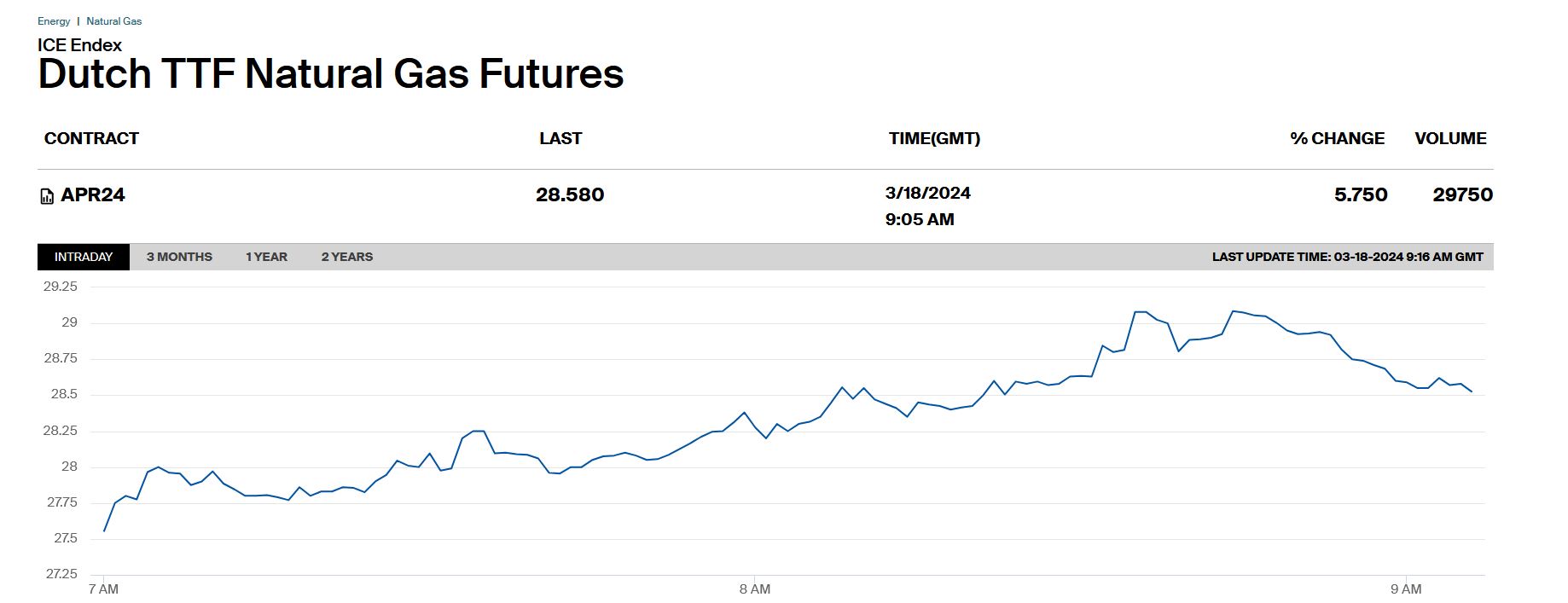1568x603 pixels.
Task: Click the CONTRACT column header
Action: [x=91, y=138]
